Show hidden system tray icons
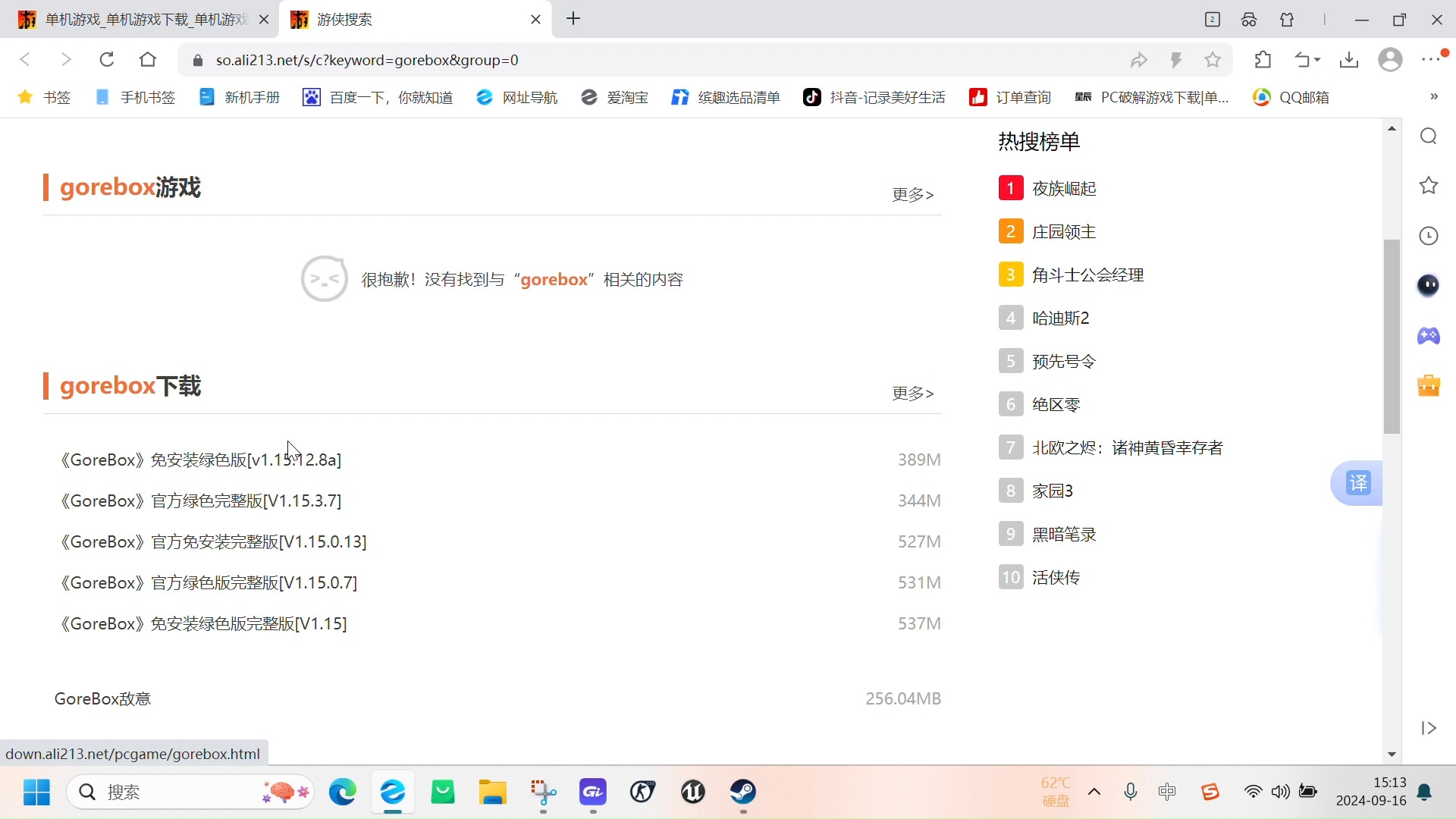 click(x=1094, y=792)
